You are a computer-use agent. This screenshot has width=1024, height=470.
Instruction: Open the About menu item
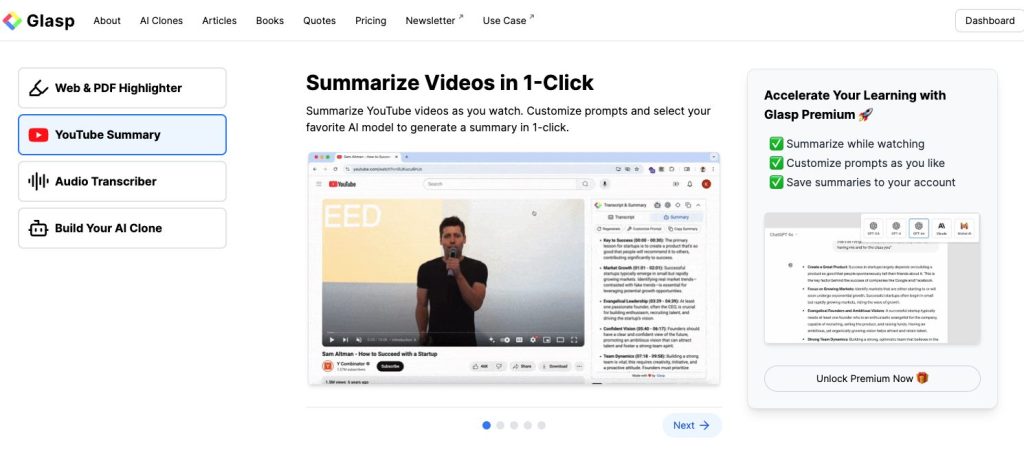pyautogui.click(x=107, y=21)
